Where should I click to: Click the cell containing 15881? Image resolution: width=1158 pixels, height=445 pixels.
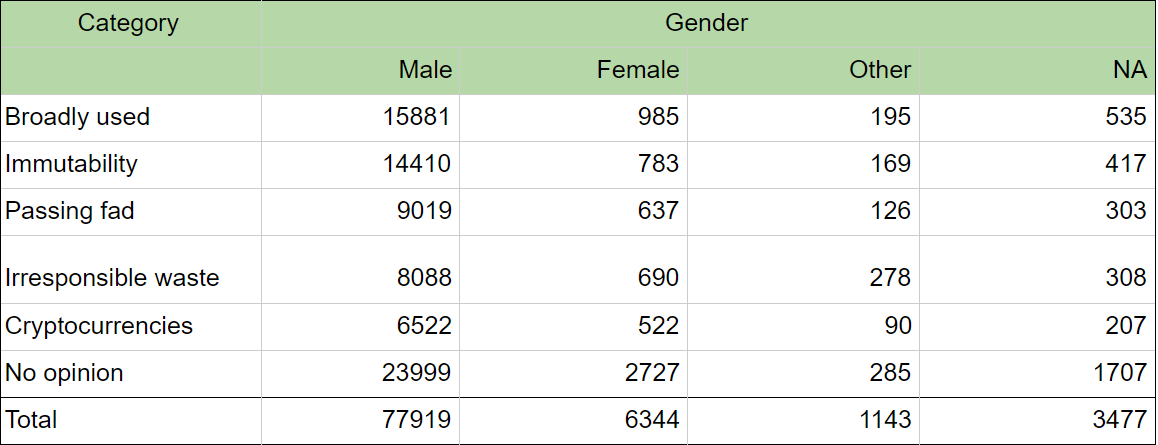(360, 118)
